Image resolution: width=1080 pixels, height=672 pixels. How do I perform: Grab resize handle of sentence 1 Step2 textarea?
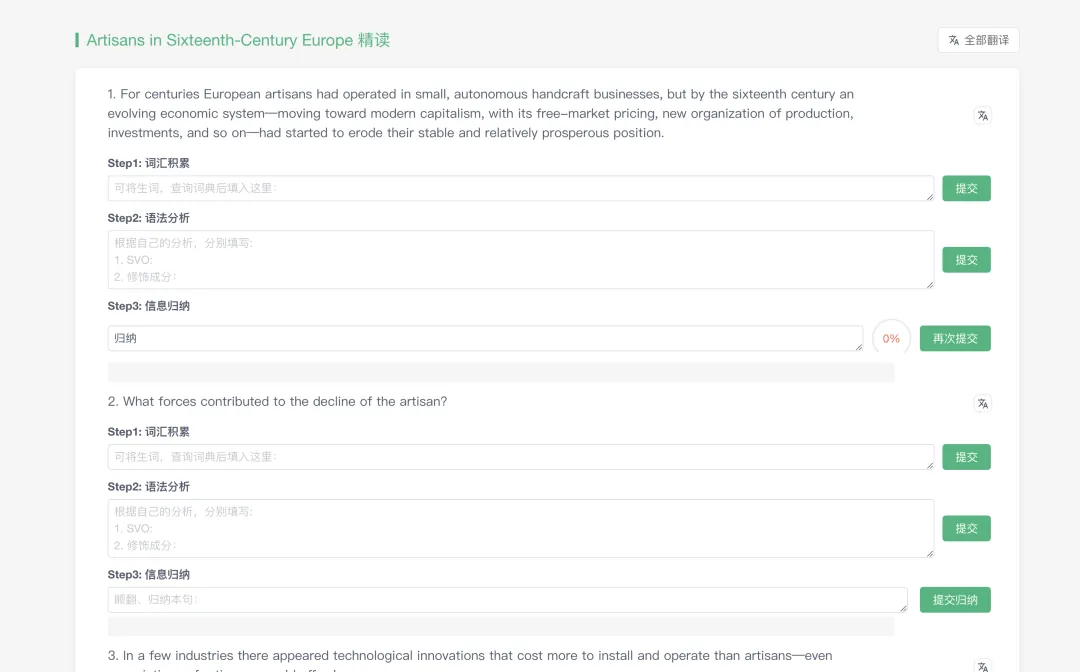click(x=930, y=284)
